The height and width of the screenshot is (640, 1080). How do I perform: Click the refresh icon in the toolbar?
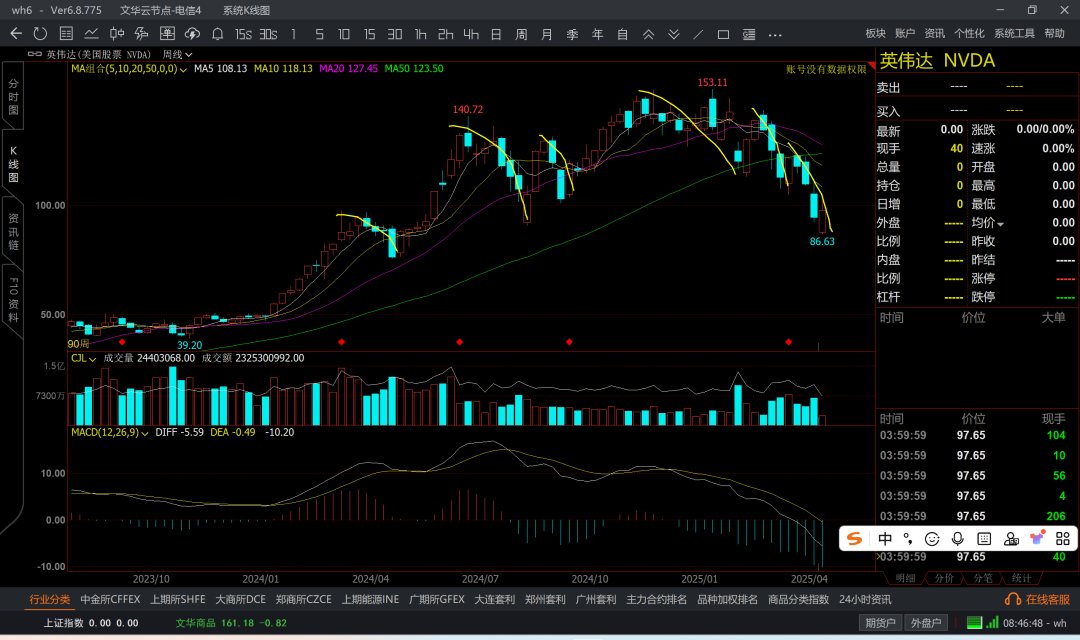pyautogui.click(x=41, y=34)
